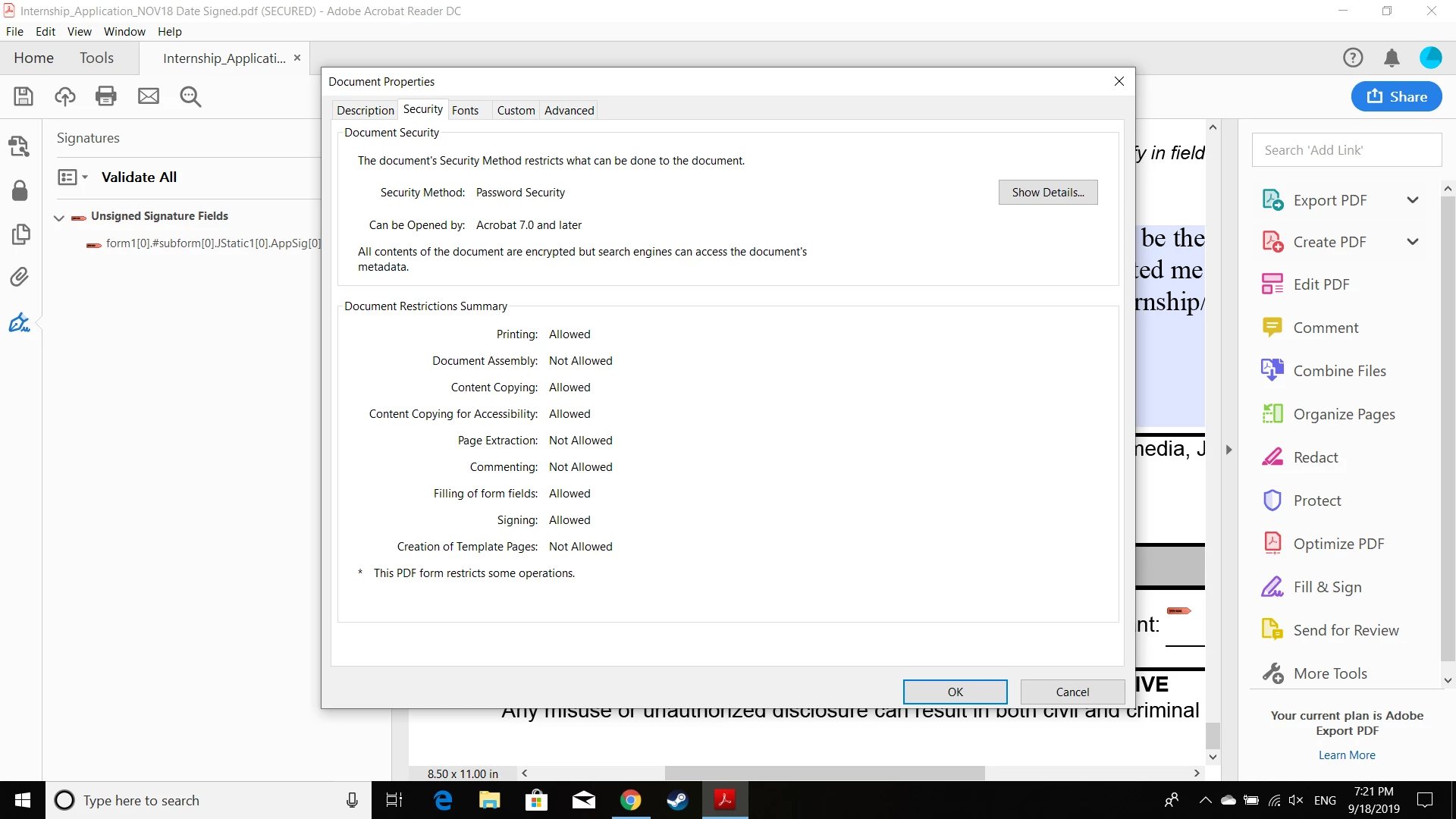The image size is (1456, 819).
Task: Expand the Export PDF chevron
Action: (x=1412, y=200)
